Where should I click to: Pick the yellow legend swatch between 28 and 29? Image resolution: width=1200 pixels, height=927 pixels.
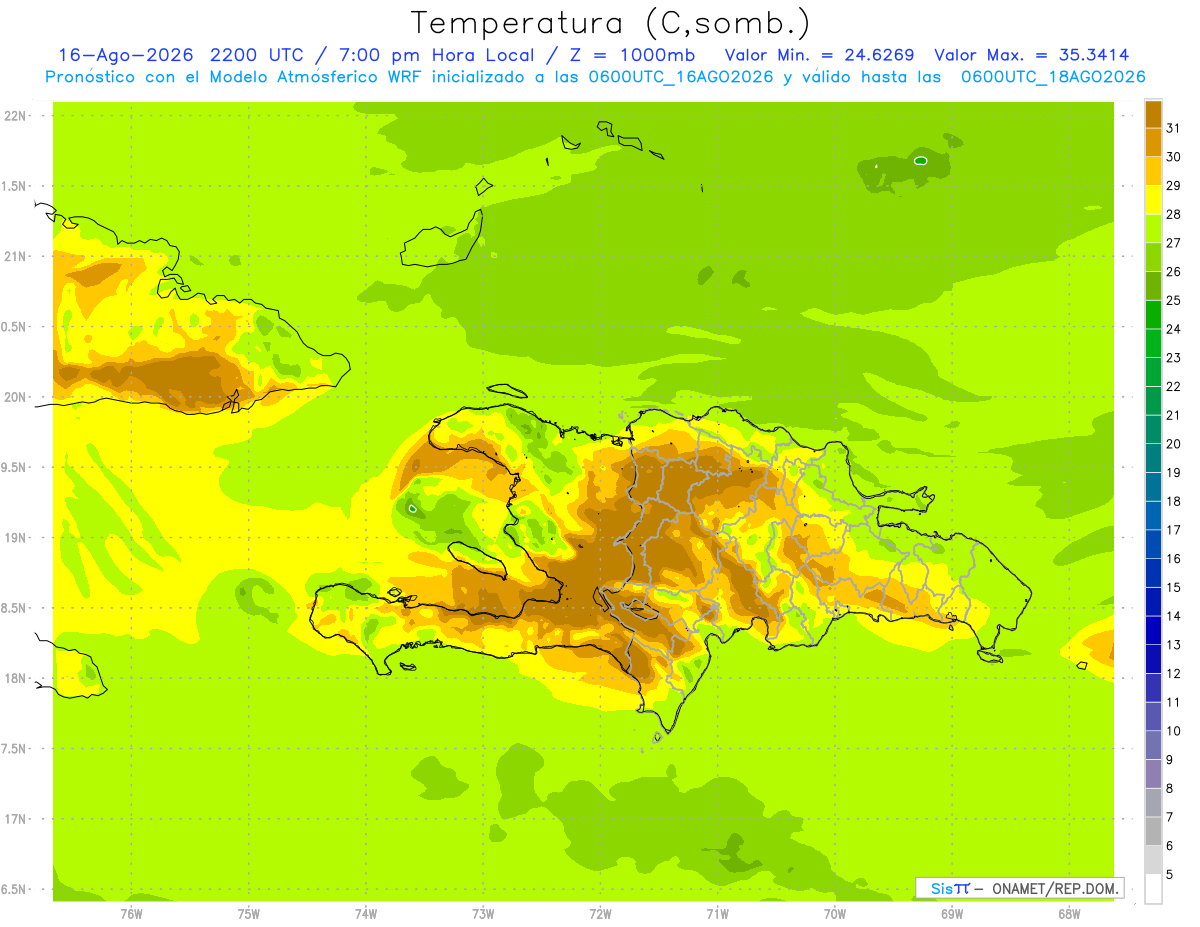click(x=1153, y=200)
